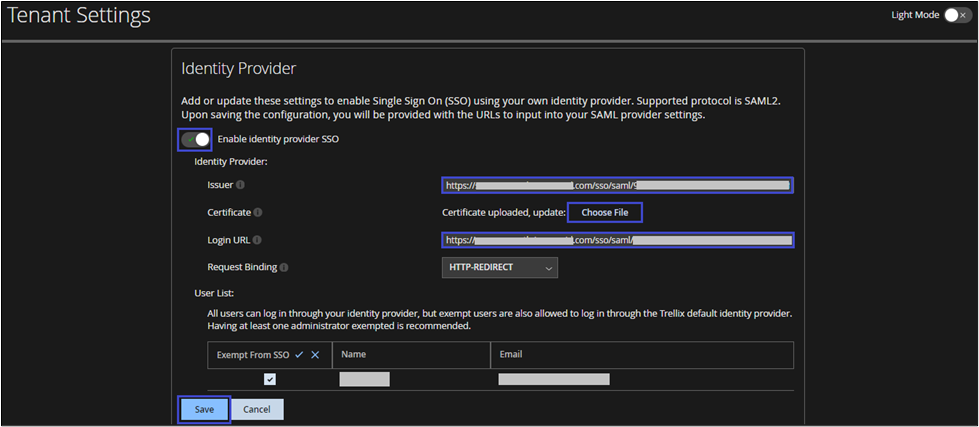Click the info icon beside Certificate

[x=258, y=212]
